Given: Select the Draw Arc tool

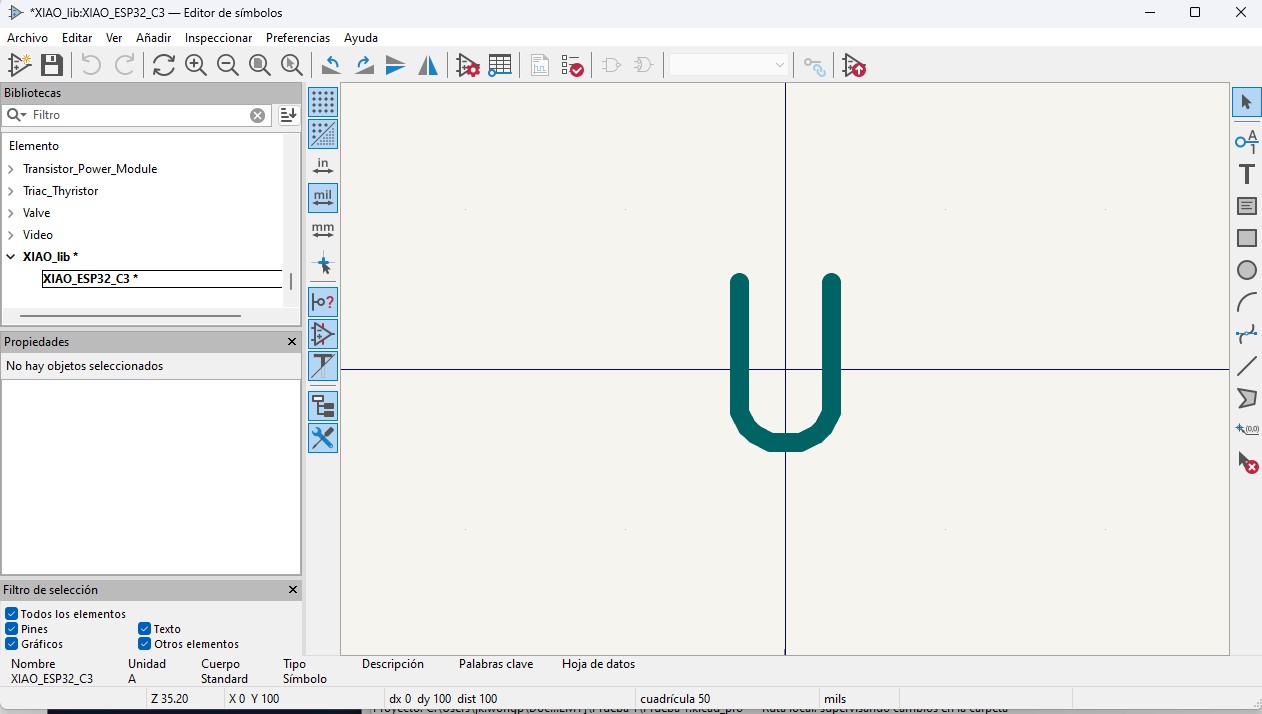Looking at the screenshot, I should pyautogui.click(x=1247, y=302).
